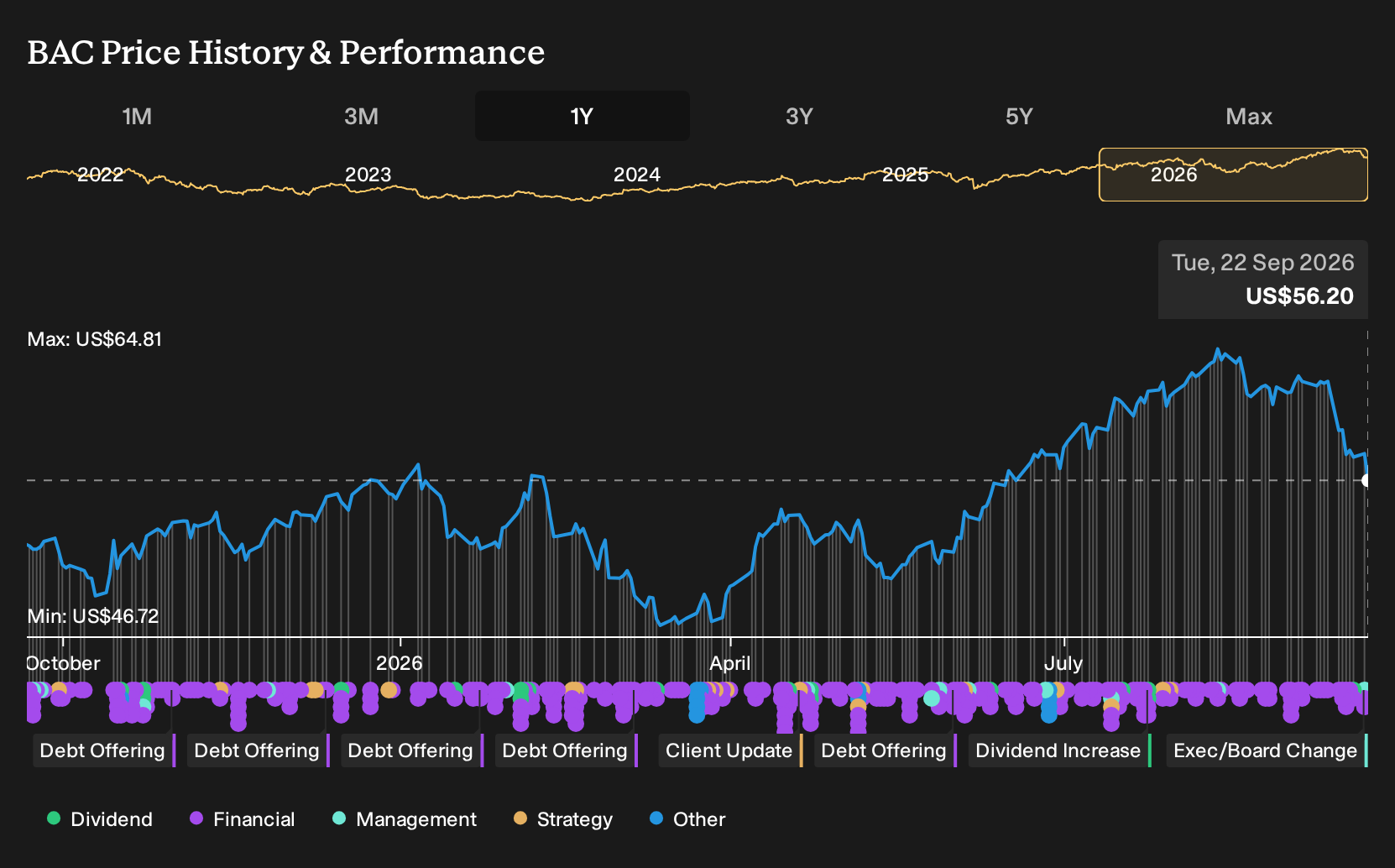Click 2025 on the overview mini chart
Image resolution: width=1395 pixels, height=868 pixels.
[x=906, y=175]
